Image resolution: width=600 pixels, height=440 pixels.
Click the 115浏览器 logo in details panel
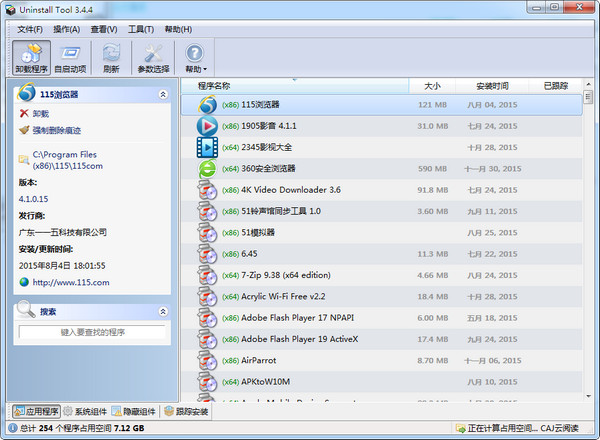point(27,92)
